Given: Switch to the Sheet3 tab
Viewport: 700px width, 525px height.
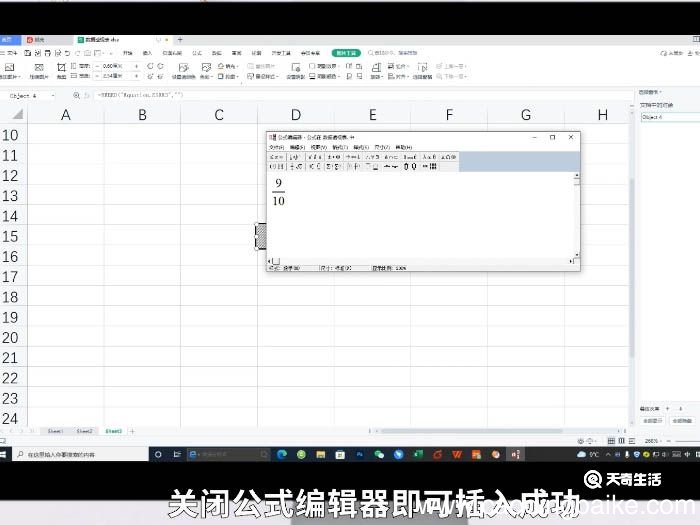Looking at the screenshot, I should 113,431.
